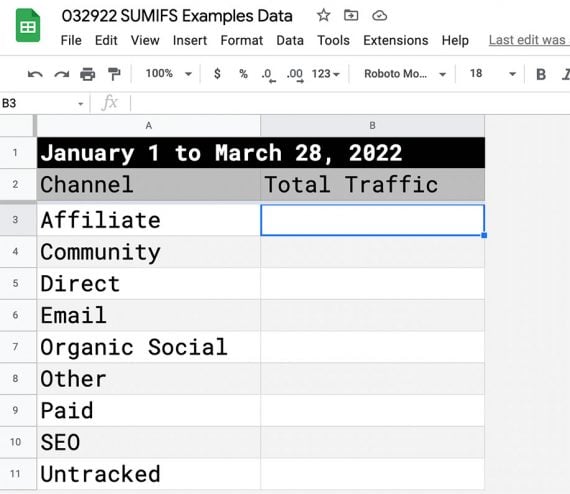Select row 7 header
This screenshot has height=494, width=570.
click(x=15, y=347)
